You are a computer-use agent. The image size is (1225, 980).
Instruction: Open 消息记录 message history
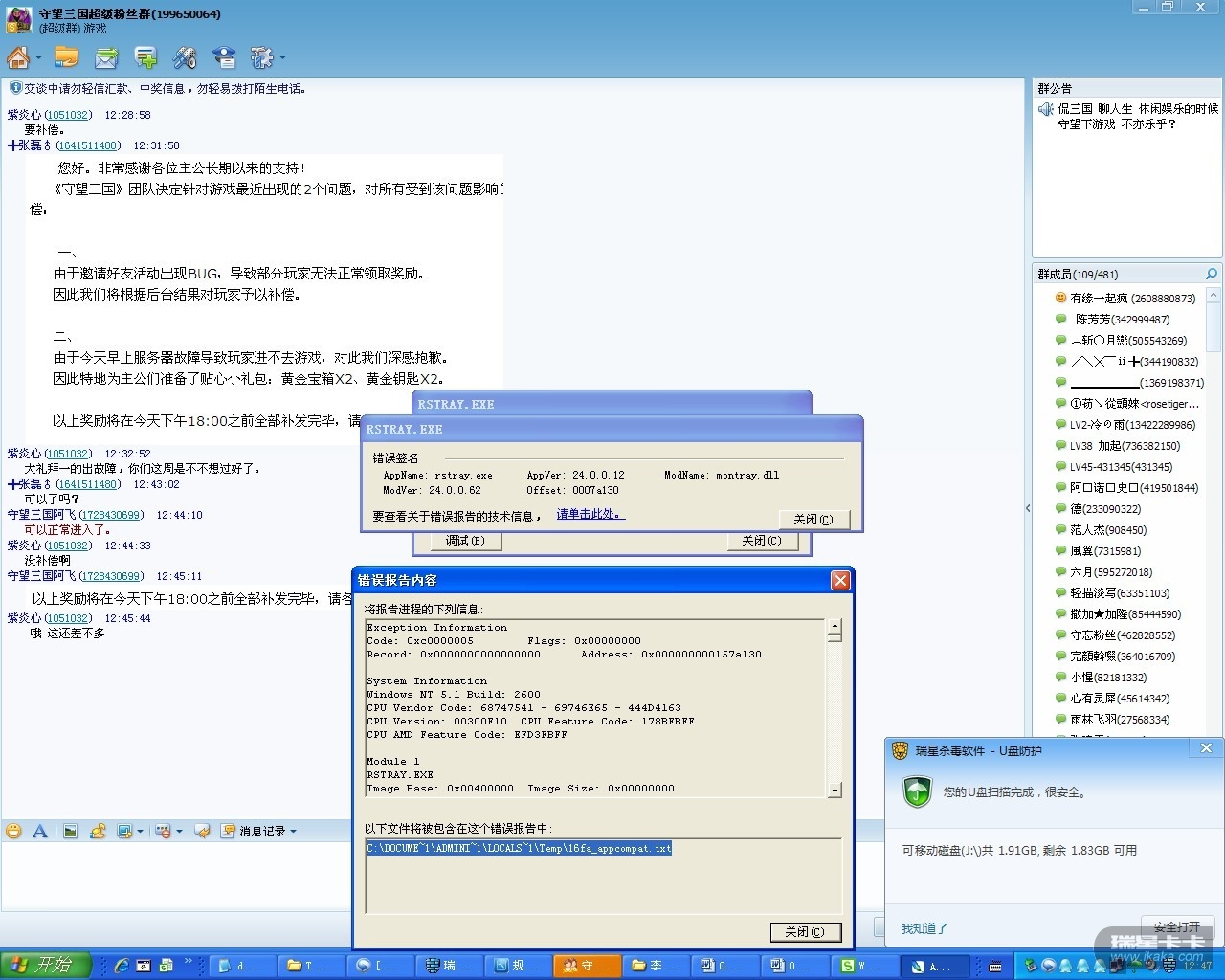pyautogui.click(x=254, y=831)
